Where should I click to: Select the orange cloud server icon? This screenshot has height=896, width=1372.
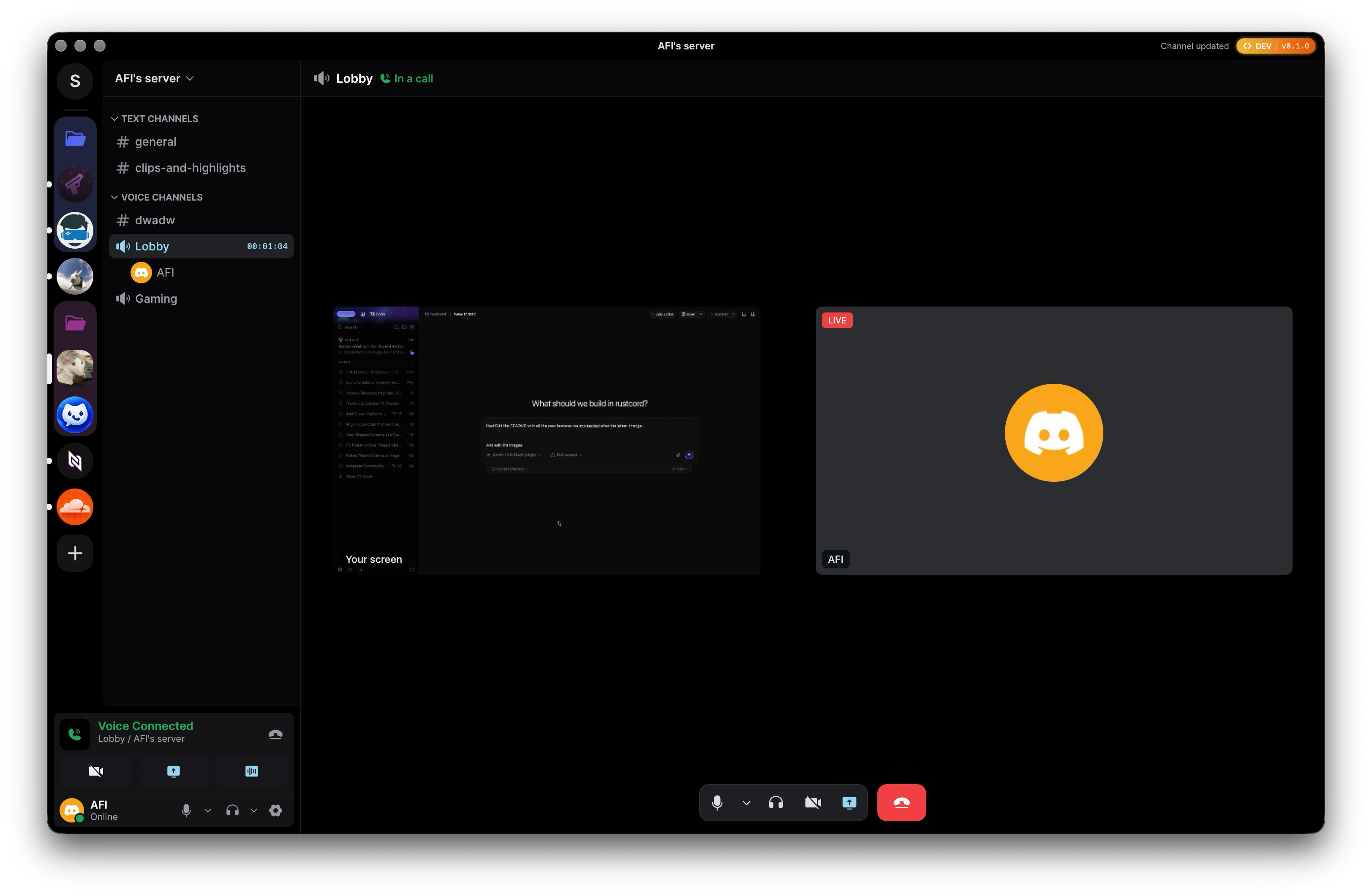click(x=75, y=507)
